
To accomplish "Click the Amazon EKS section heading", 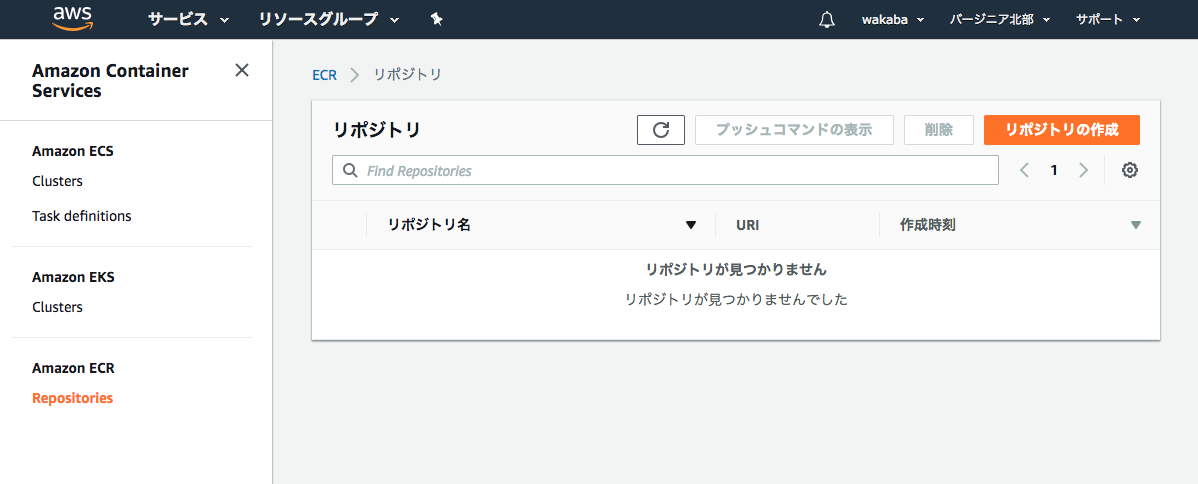I will 73,277.
